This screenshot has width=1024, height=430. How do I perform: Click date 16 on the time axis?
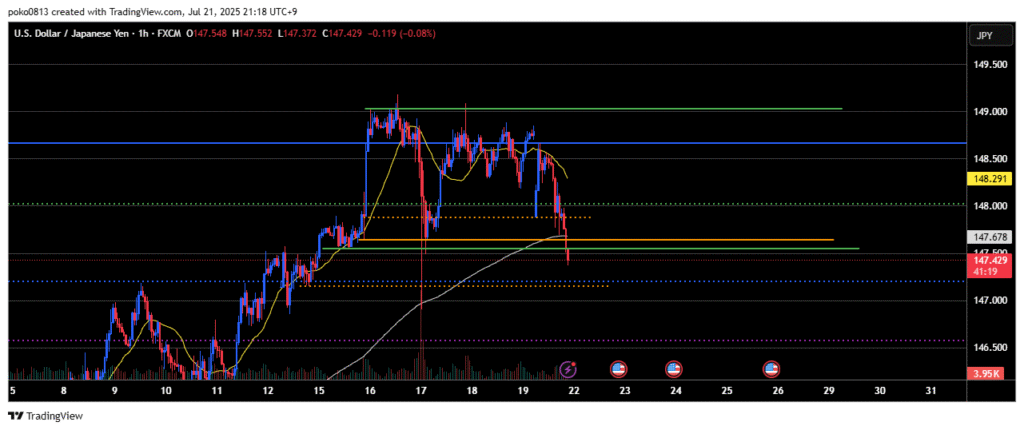[x=368, y=390]
